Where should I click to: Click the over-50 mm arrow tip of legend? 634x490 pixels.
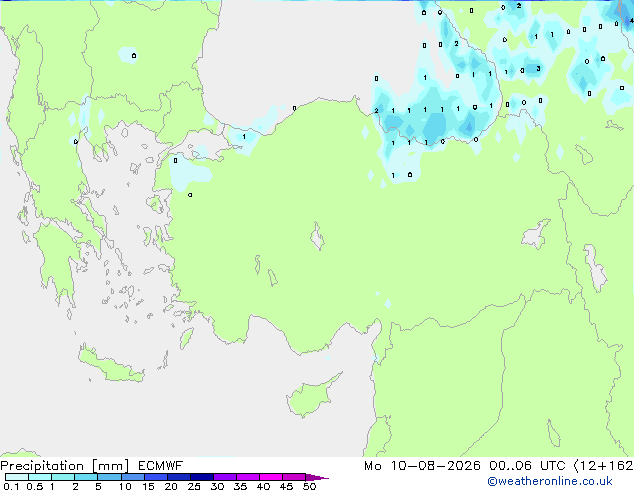point(317,477)
